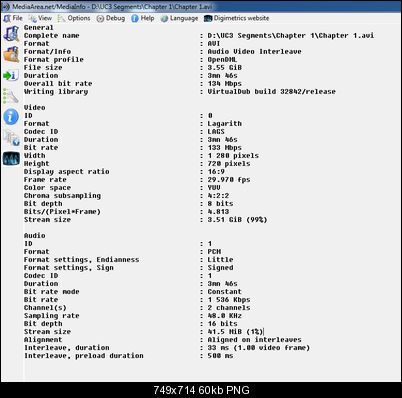Click the Digimetrics website menu item
402x398 pixels.
tap(237, 18)
